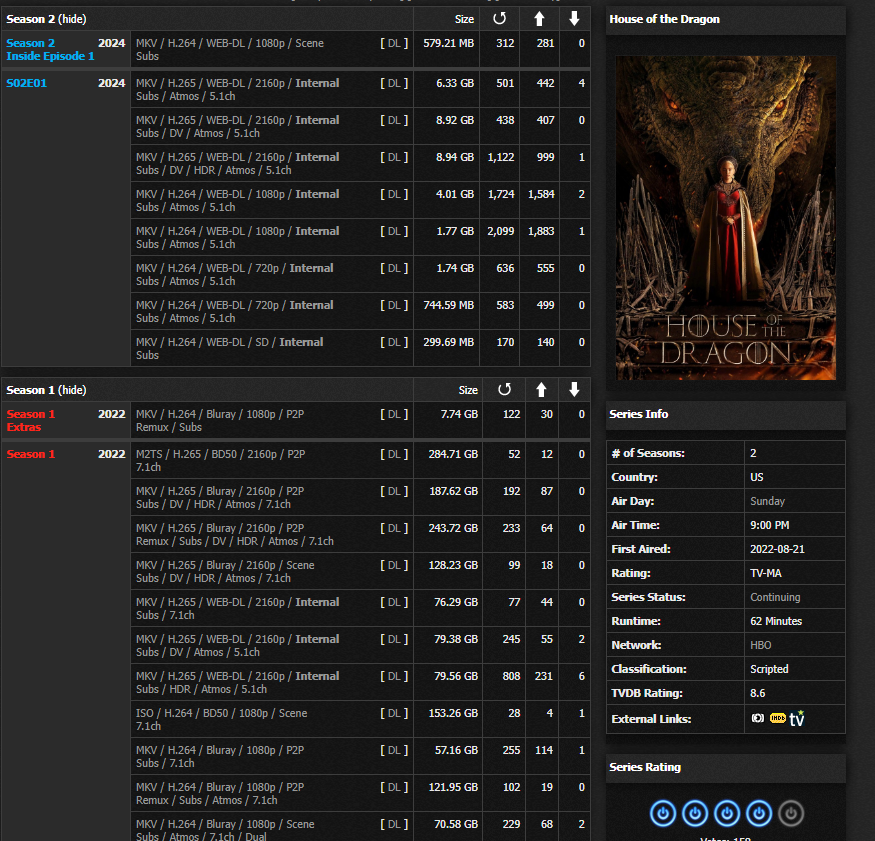This screenshot has height=841, width=875.
Task: Click DL for the 76.29 GB torrent
Action: 394,602
